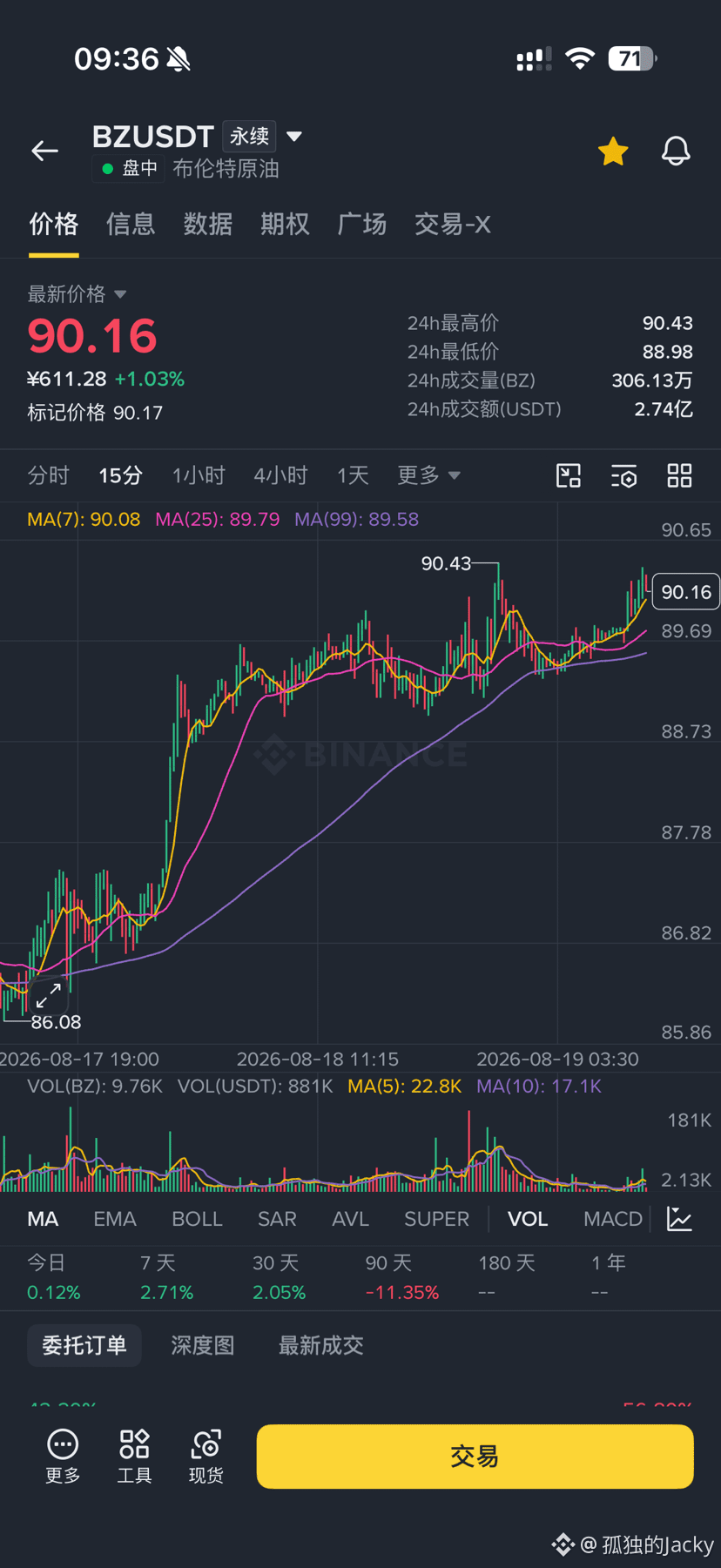Open the 更多 menu icon at bottom

pos(63,1456)
